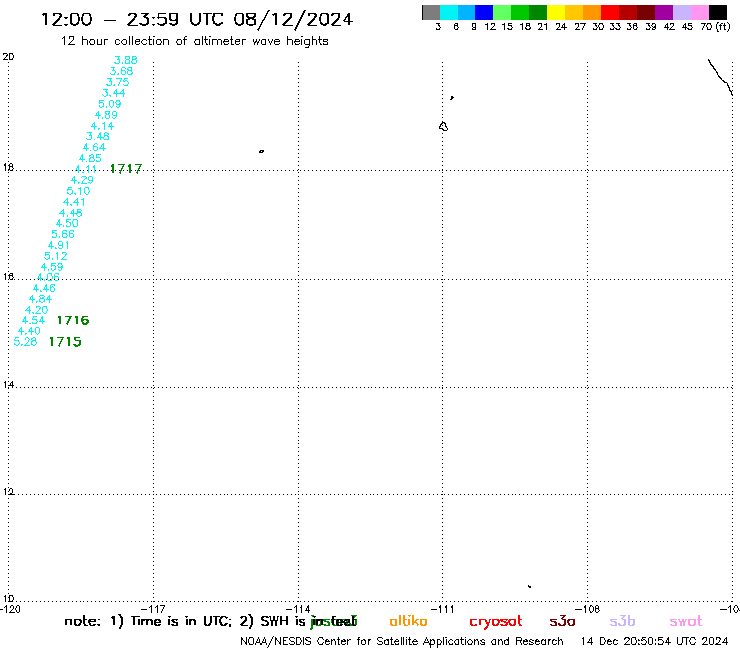Click the dark red s3a label
The height and width of the screenshot is (650, 740).
[562, 622]
